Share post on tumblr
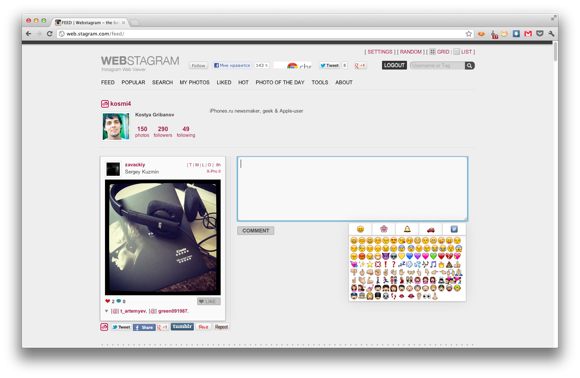Viewport: 580px width, 378px height. (x=182, y=327)
